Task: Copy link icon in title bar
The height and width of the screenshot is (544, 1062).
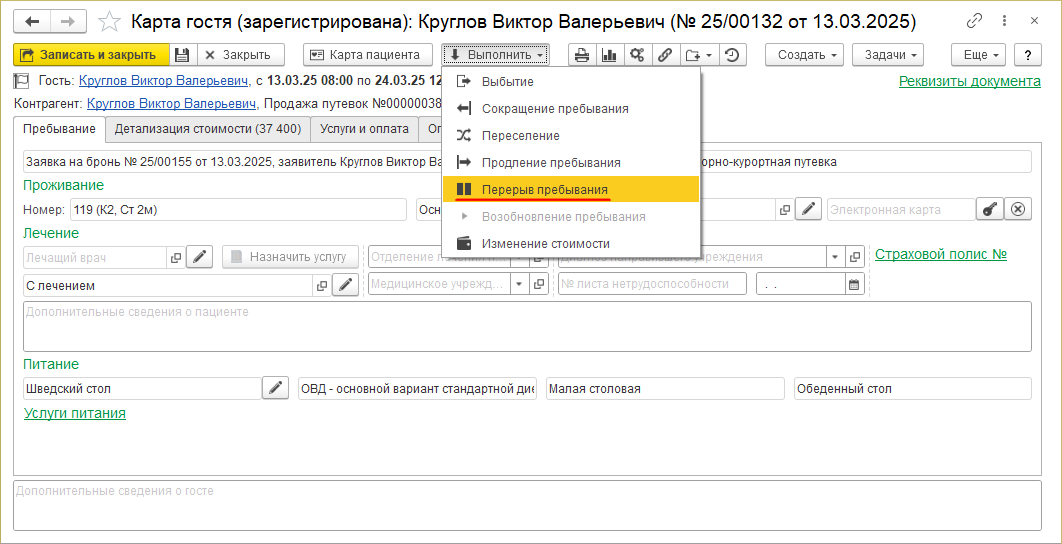Action: point(975,21)
